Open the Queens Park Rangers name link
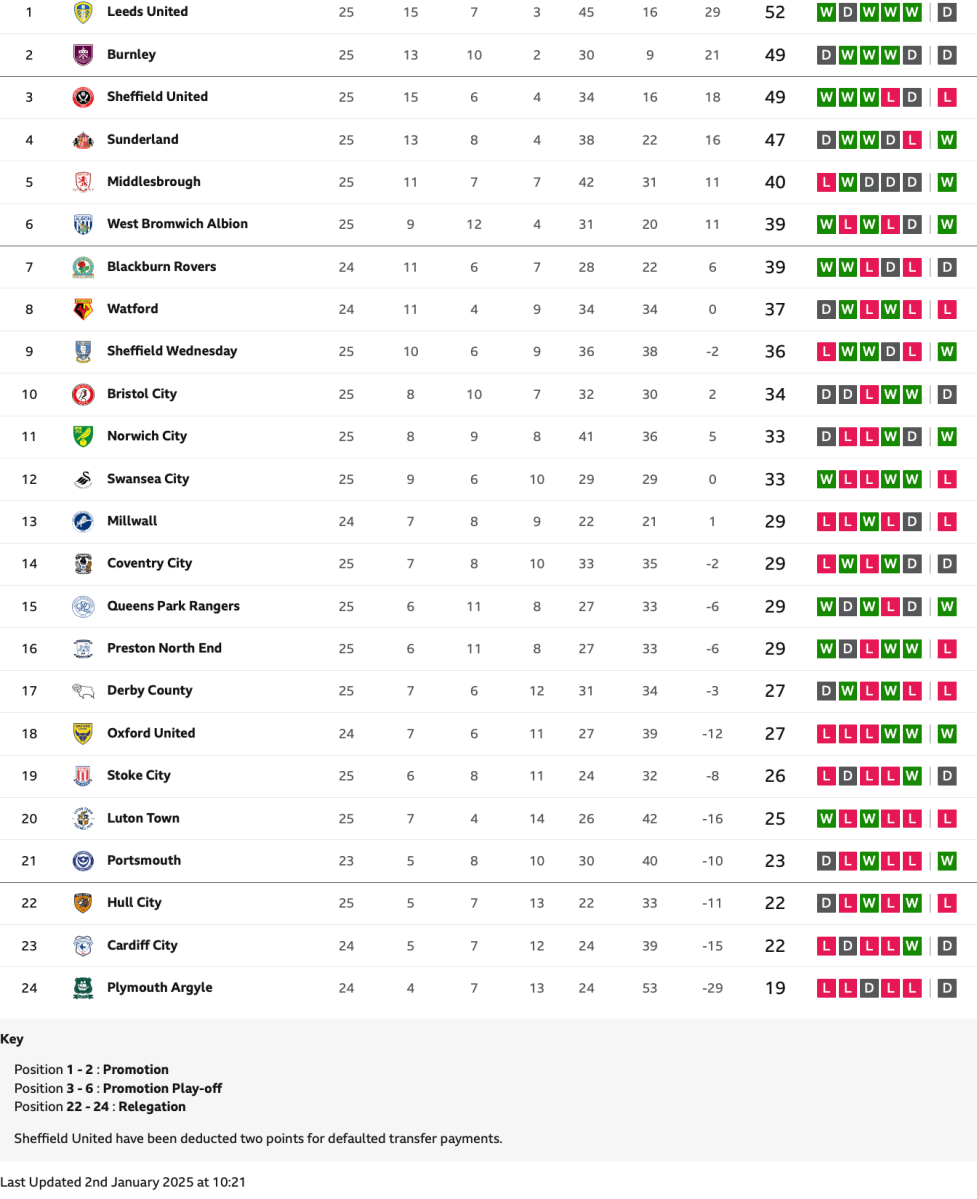977x1199 pixels. tap(173, 606)
